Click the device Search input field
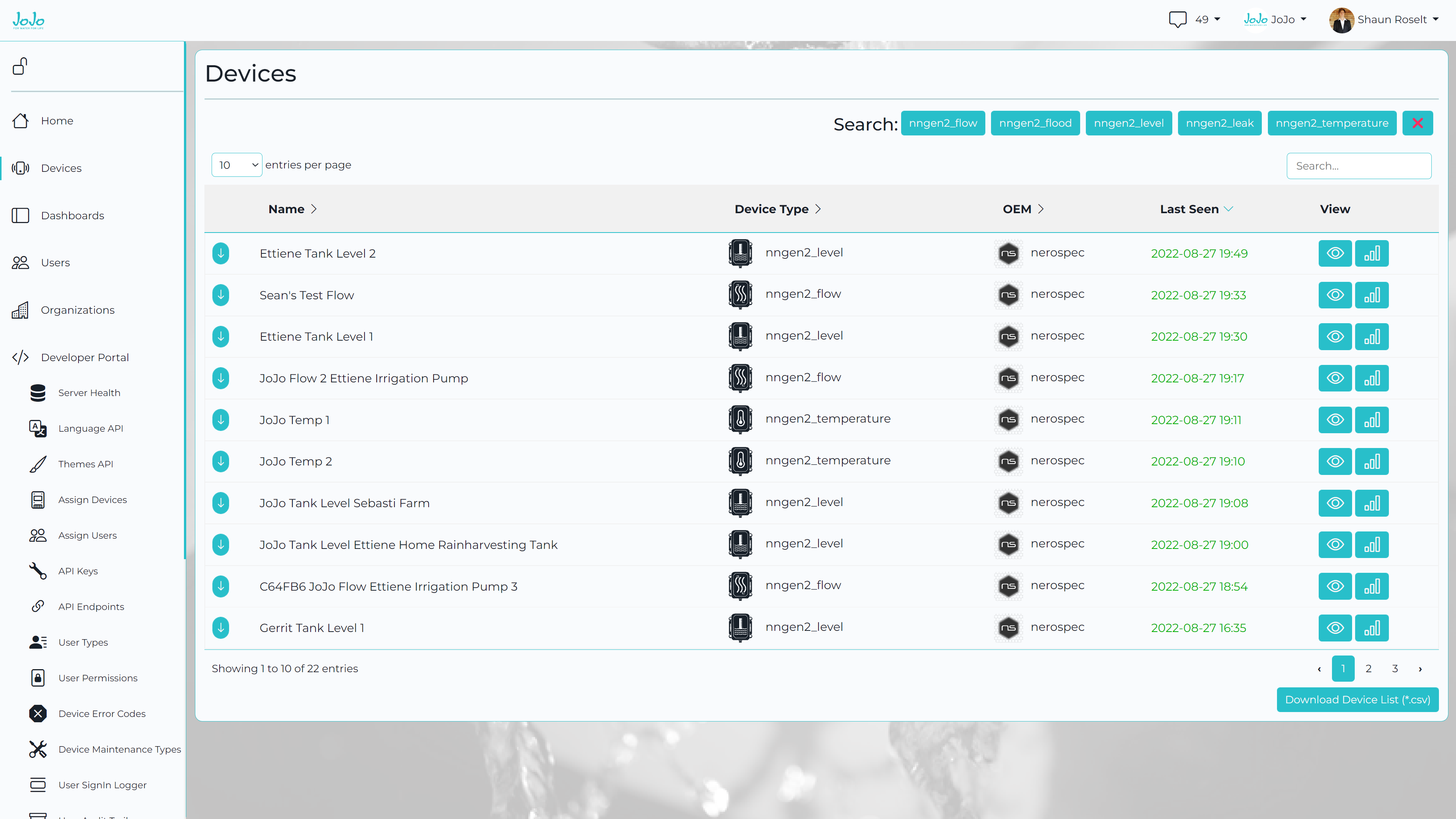The image size is (1456, 819). click(1358, 166)
